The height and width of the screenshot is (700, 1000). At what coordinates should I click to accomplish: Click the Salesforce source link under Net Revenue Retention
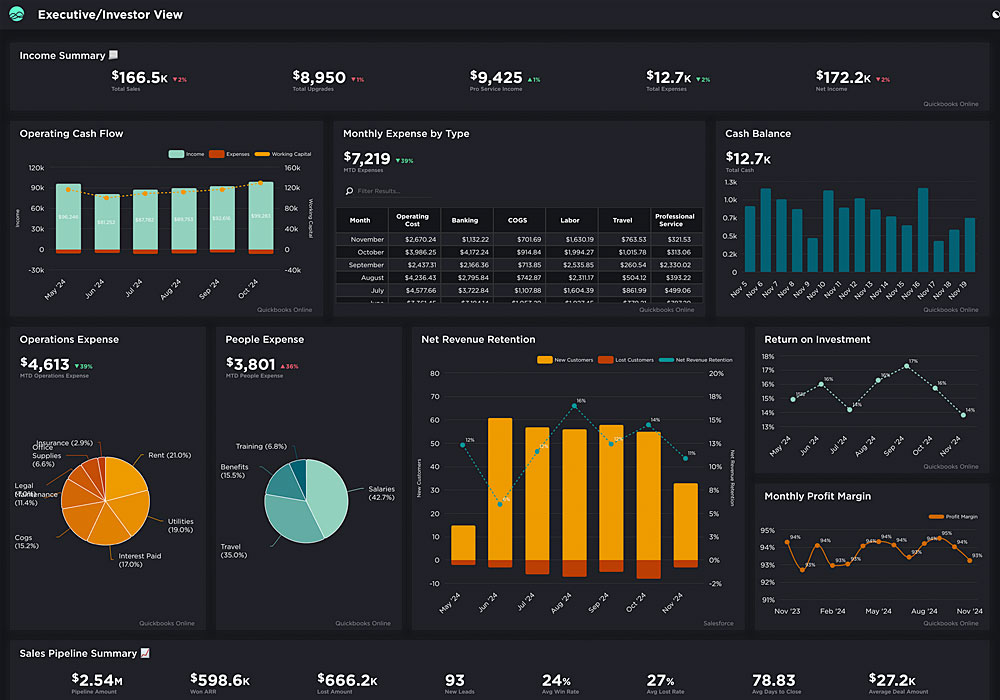pyautogui.click(x=718, y=623)
